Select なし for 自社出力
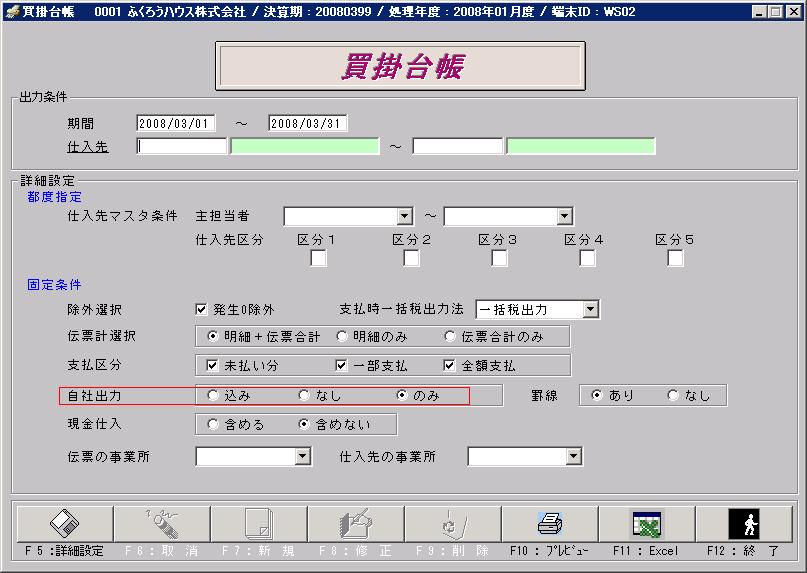This screenshot has height=573, width=807. tap(304, 395)
